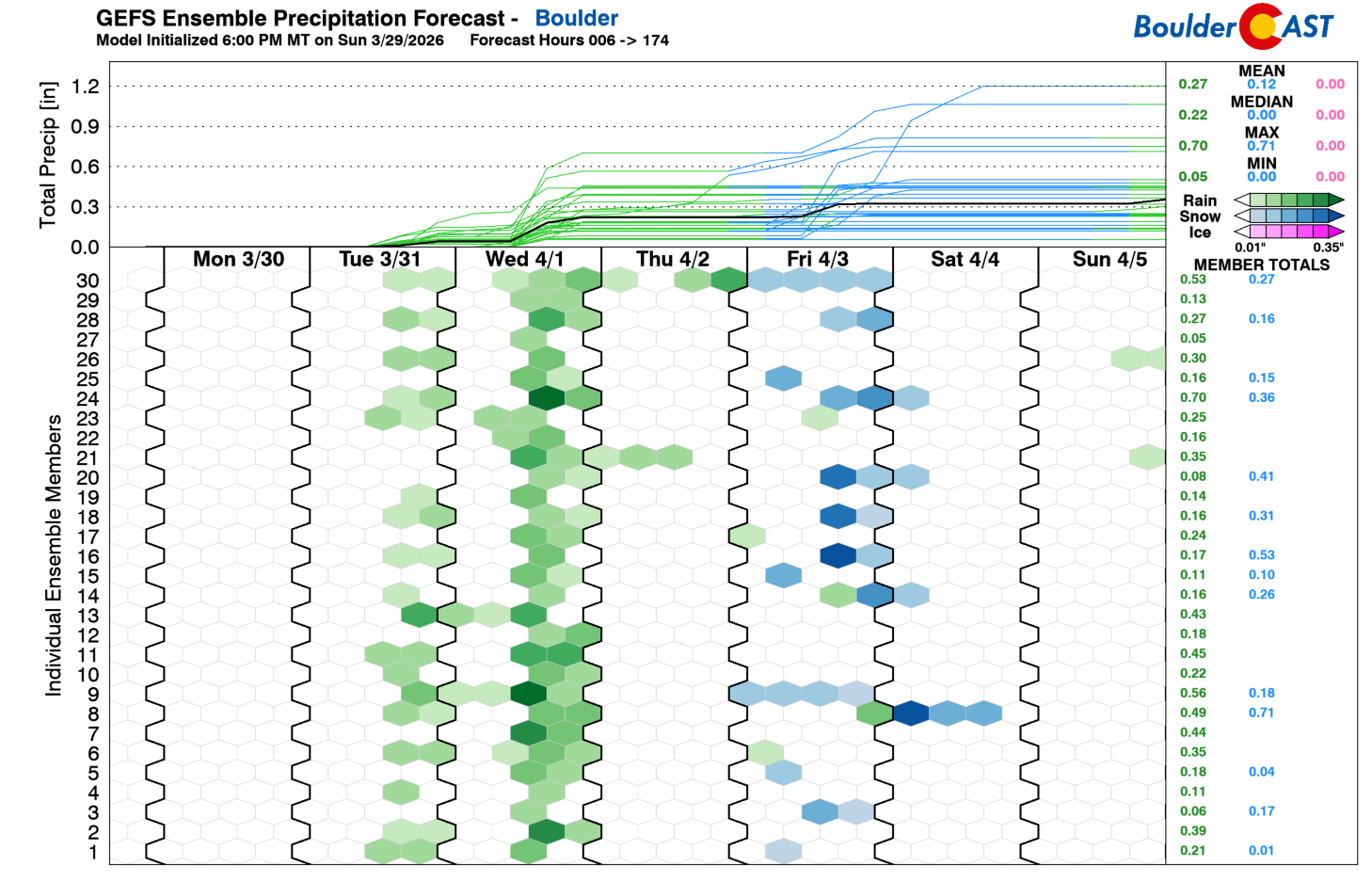The width and height of the screenshot is (1372, 882).
Task: Select the pale blue hexagon in member 1 row
Action: point(783,851)
